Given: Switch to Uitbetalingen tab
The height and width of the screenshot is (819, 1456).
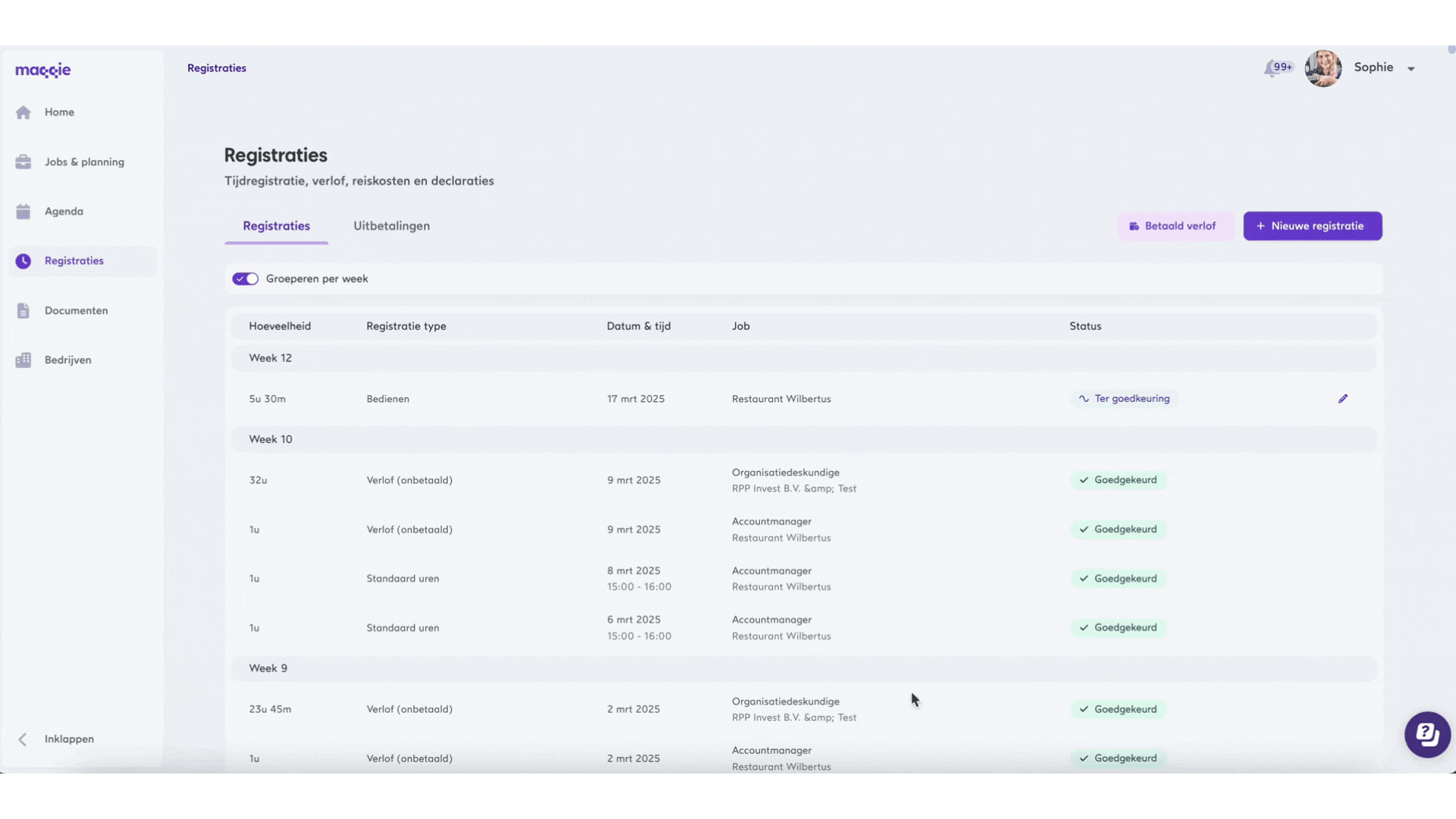Looking at the screenshot, I should tap(391, 226).
